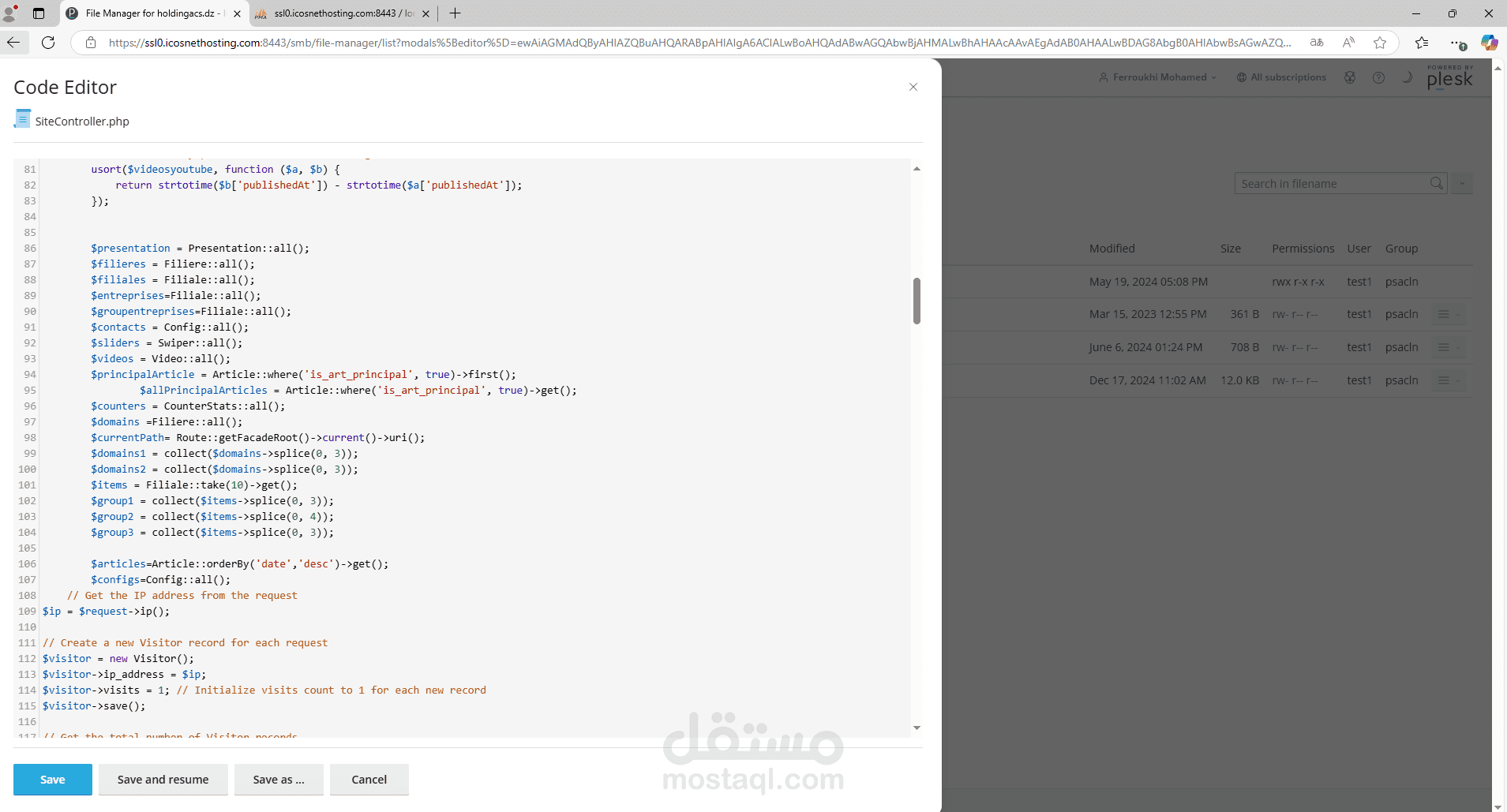Open the Ferroukhi Mohamed account menu
1507x812 pixels.
point(1157,77)
